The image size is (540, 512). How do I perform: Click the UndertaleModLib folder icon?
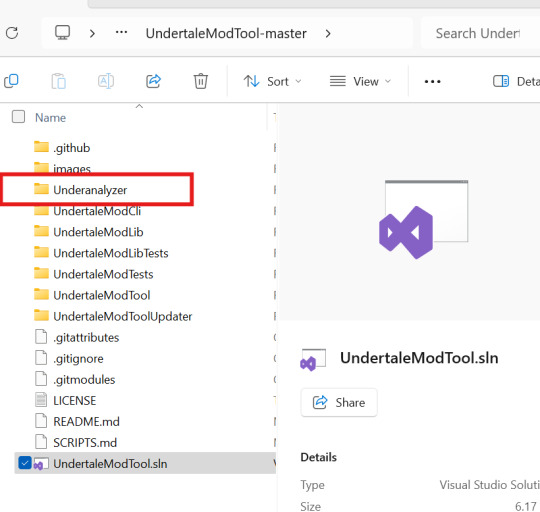(41, 231)
